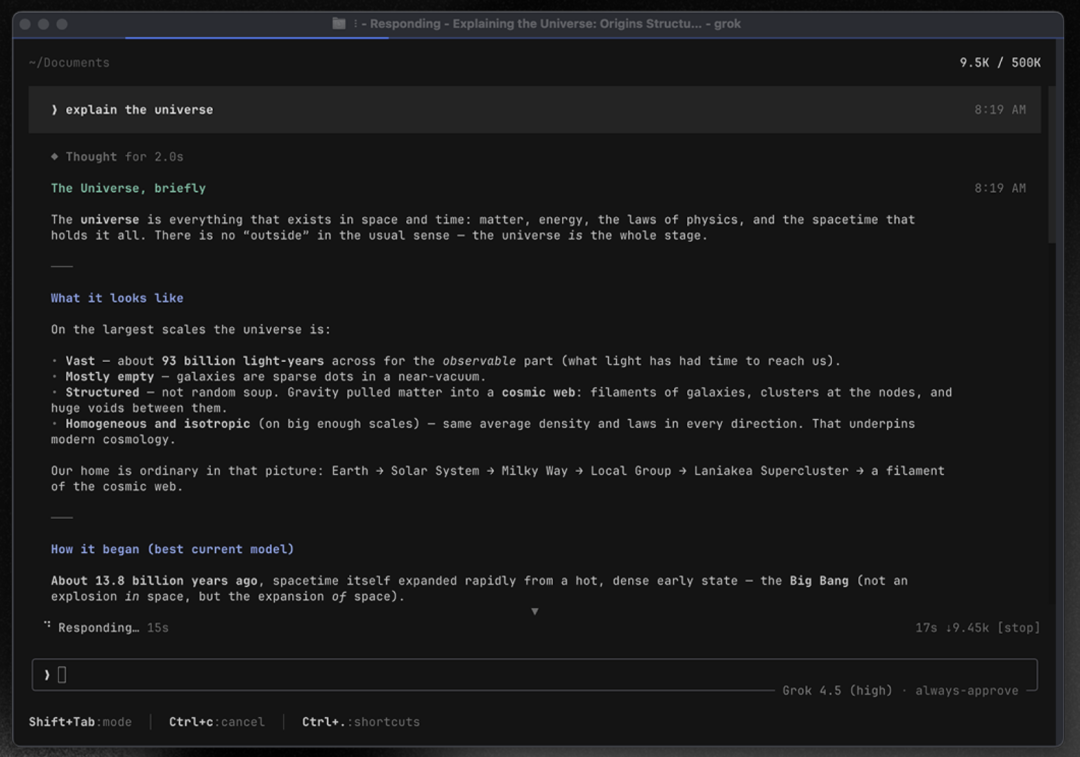
Task: Click the diamond icon beside Thought
Action: coord(54,156)
